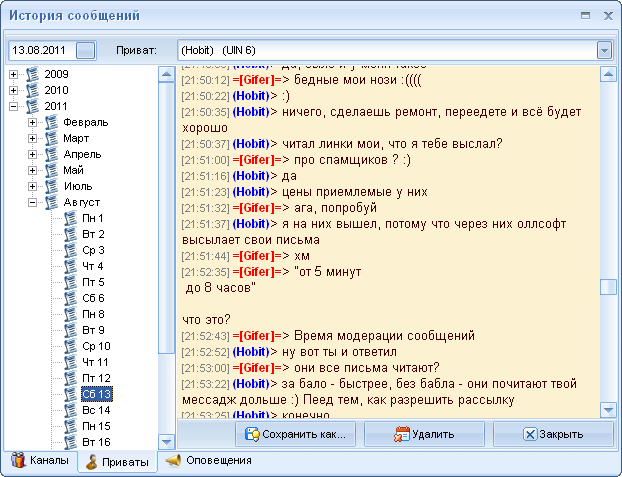Expand the Апрель month node
This screenshot has height=477, width=622.
click(x=33, y=154)
